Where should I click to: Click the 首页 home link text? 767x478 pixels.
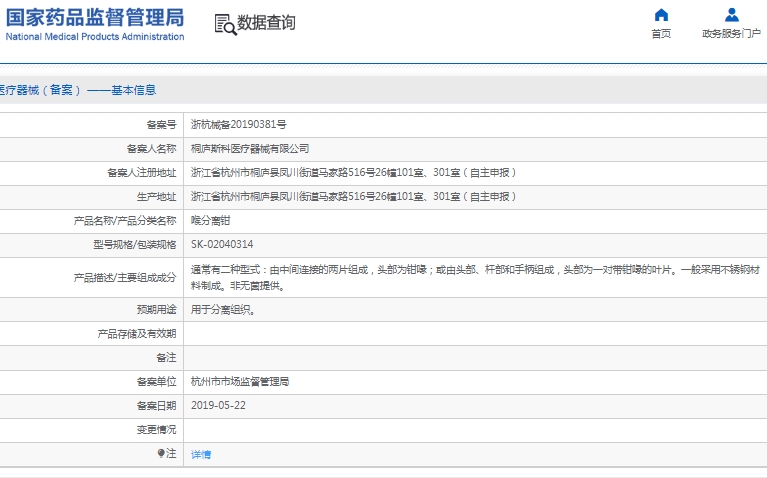(x=661, y=34)
